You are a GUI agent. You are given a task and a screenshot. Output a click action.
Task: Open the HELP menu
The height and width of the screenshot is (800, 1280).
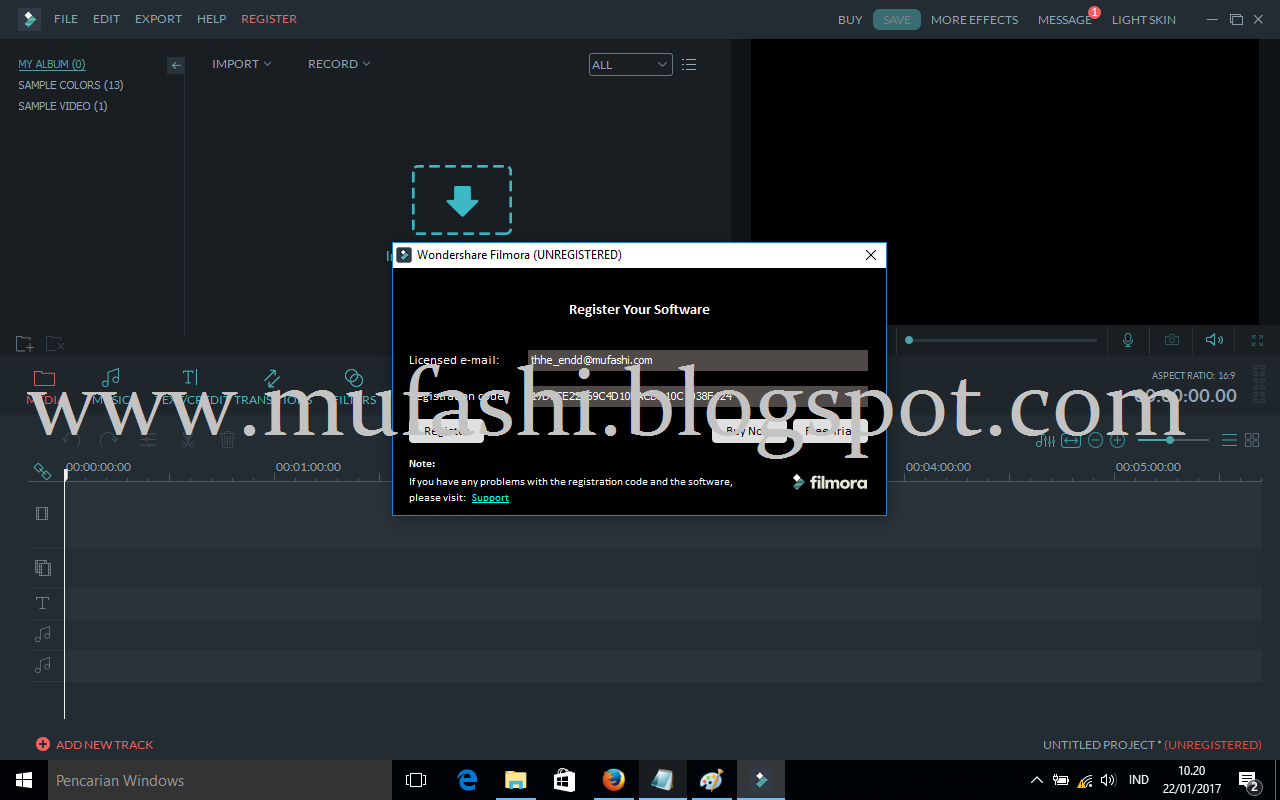211,19
